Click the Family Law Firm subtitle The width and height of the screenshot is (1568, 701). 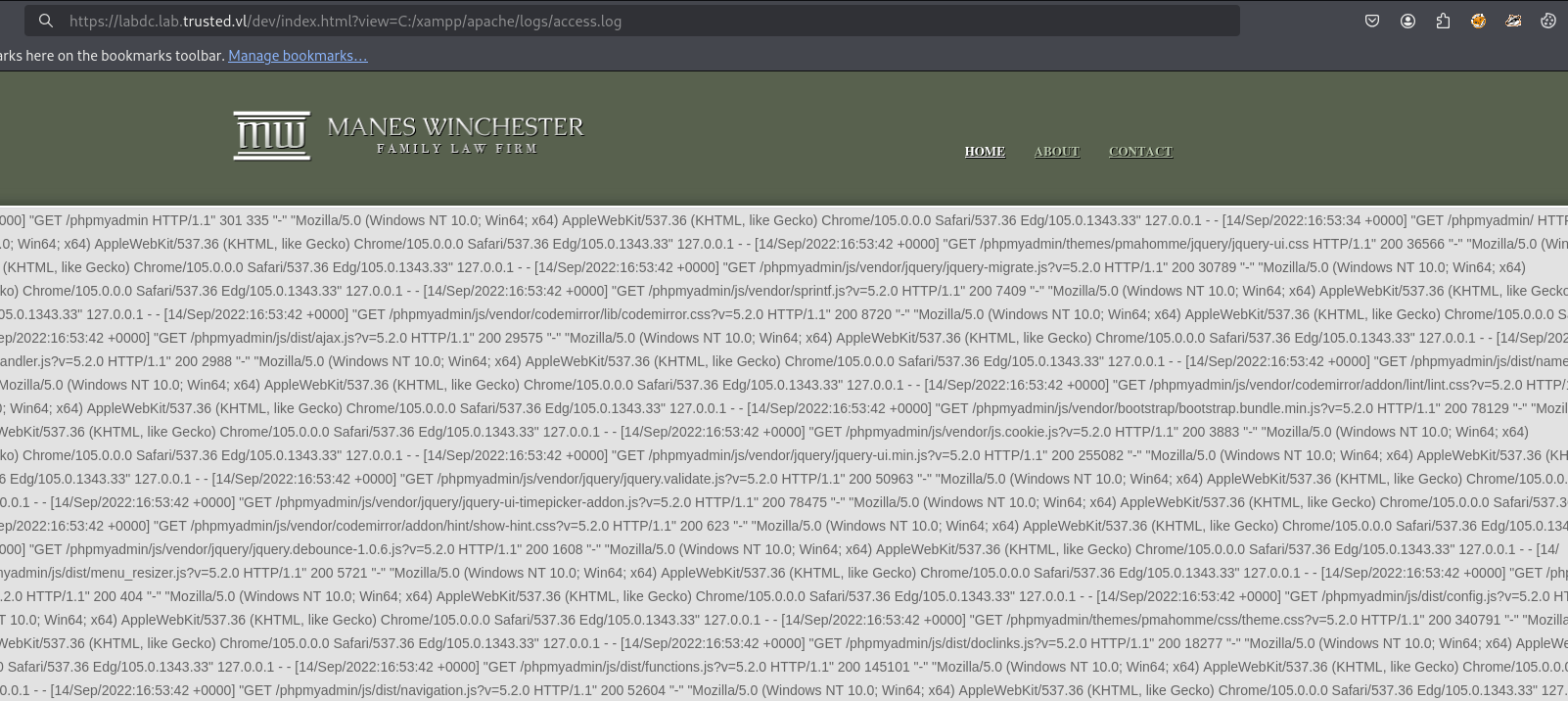tap(457, 149)
